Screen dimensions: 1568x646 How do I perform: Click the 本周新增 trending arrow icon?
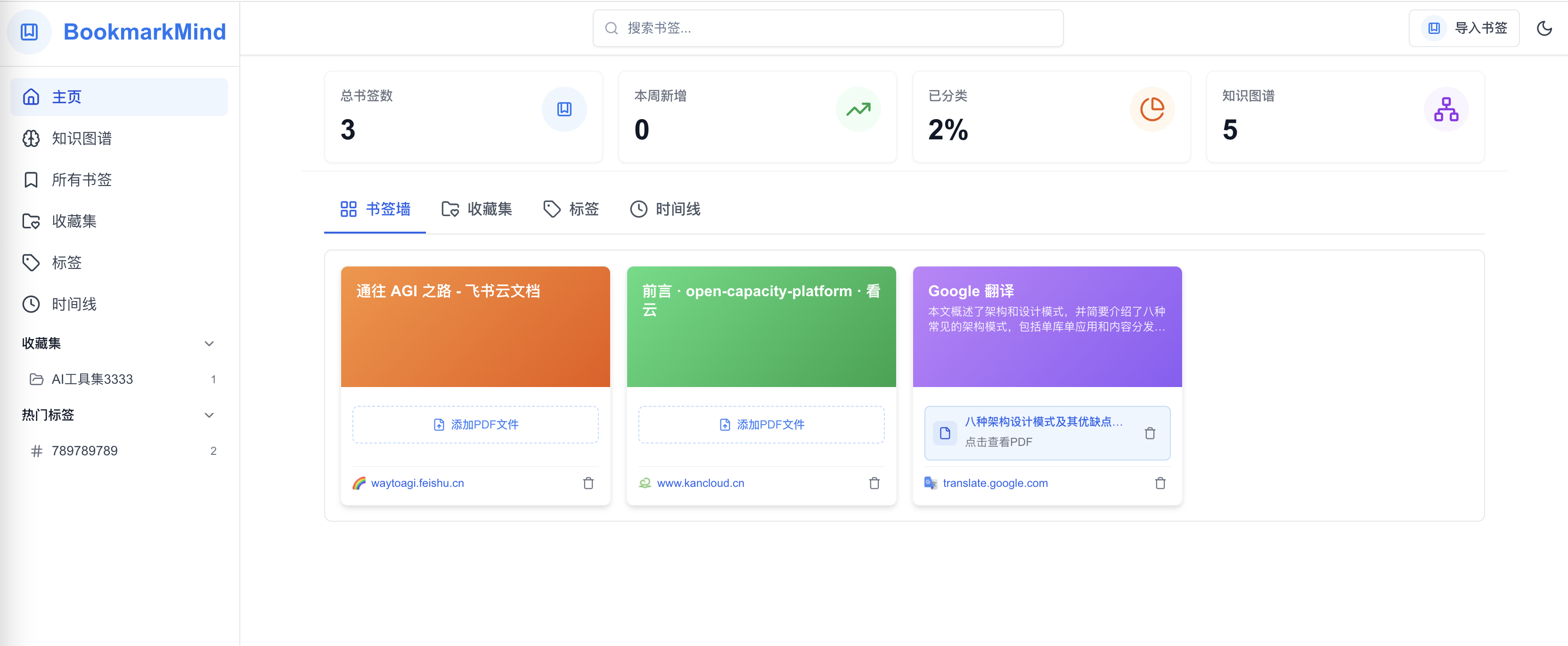point(858,109)
